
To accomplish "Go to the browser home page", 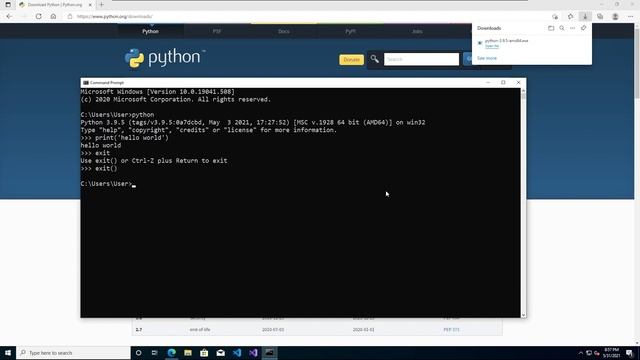I will [53, 16].
